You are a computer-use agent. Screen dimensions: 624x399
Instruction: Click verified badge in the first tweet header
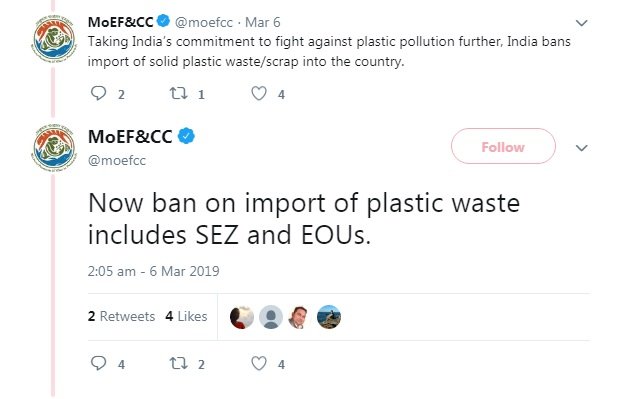[x=163, y=21]
